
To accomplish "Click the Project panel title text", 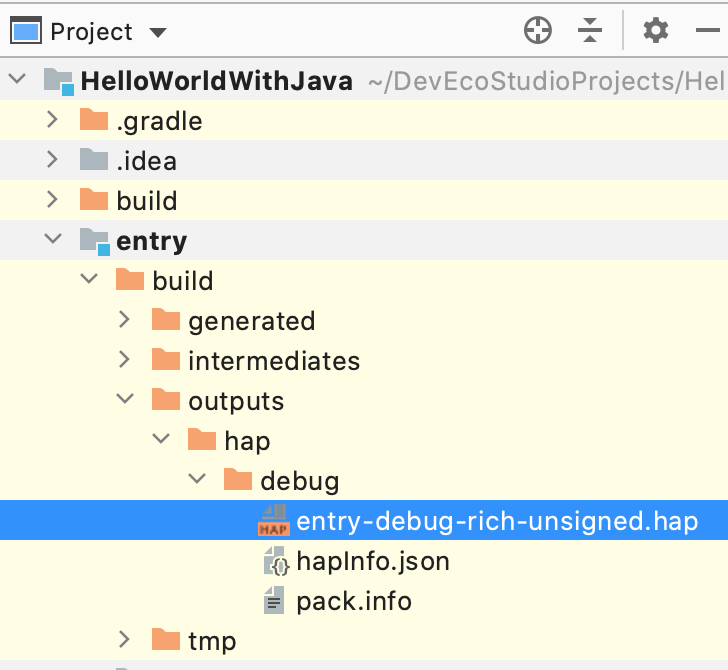I will pos(91,32).
